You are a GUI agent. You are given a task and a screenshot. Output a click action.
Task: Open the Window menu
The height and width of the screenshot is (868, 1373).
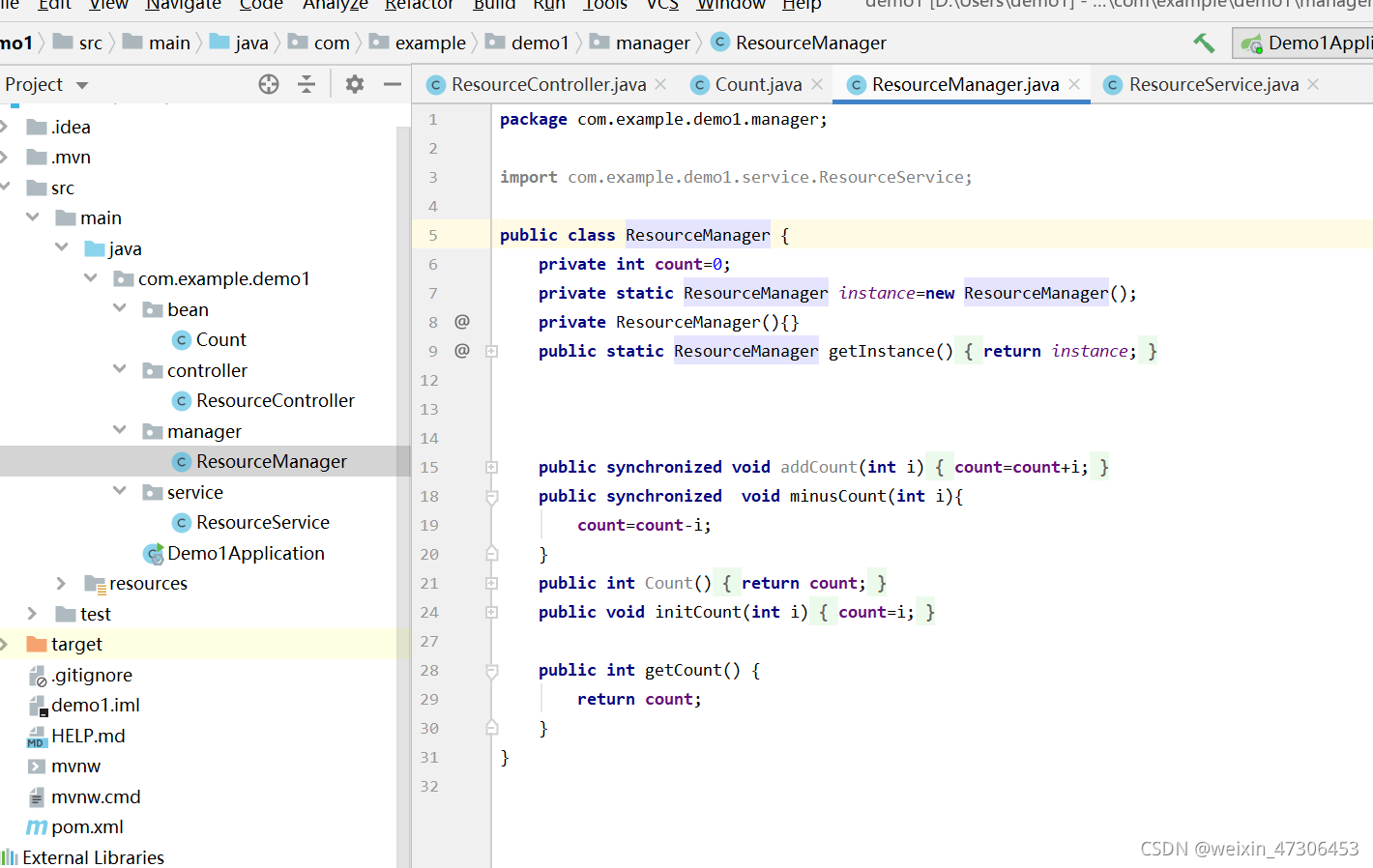point(731,5)
